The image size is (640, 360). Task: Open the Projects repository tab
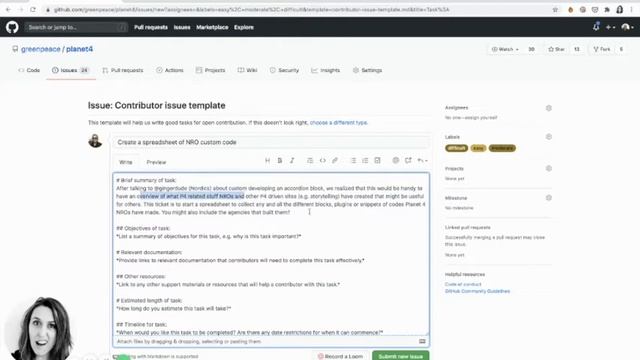(211, 70)
